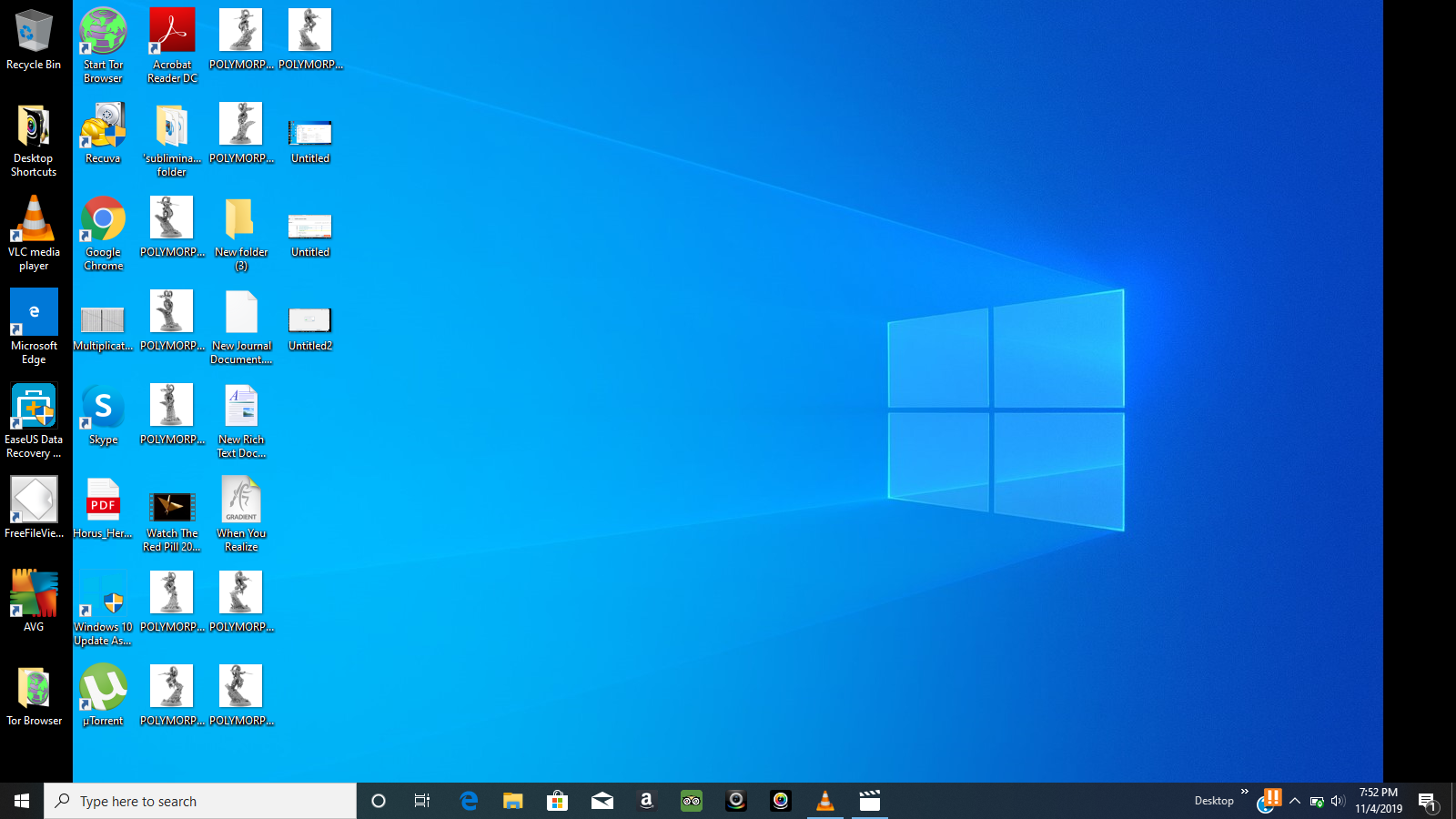Viewport: 1456px width, 819px height.
Task: Select the New Rich Text Doc file
Action: click(241, 421)
